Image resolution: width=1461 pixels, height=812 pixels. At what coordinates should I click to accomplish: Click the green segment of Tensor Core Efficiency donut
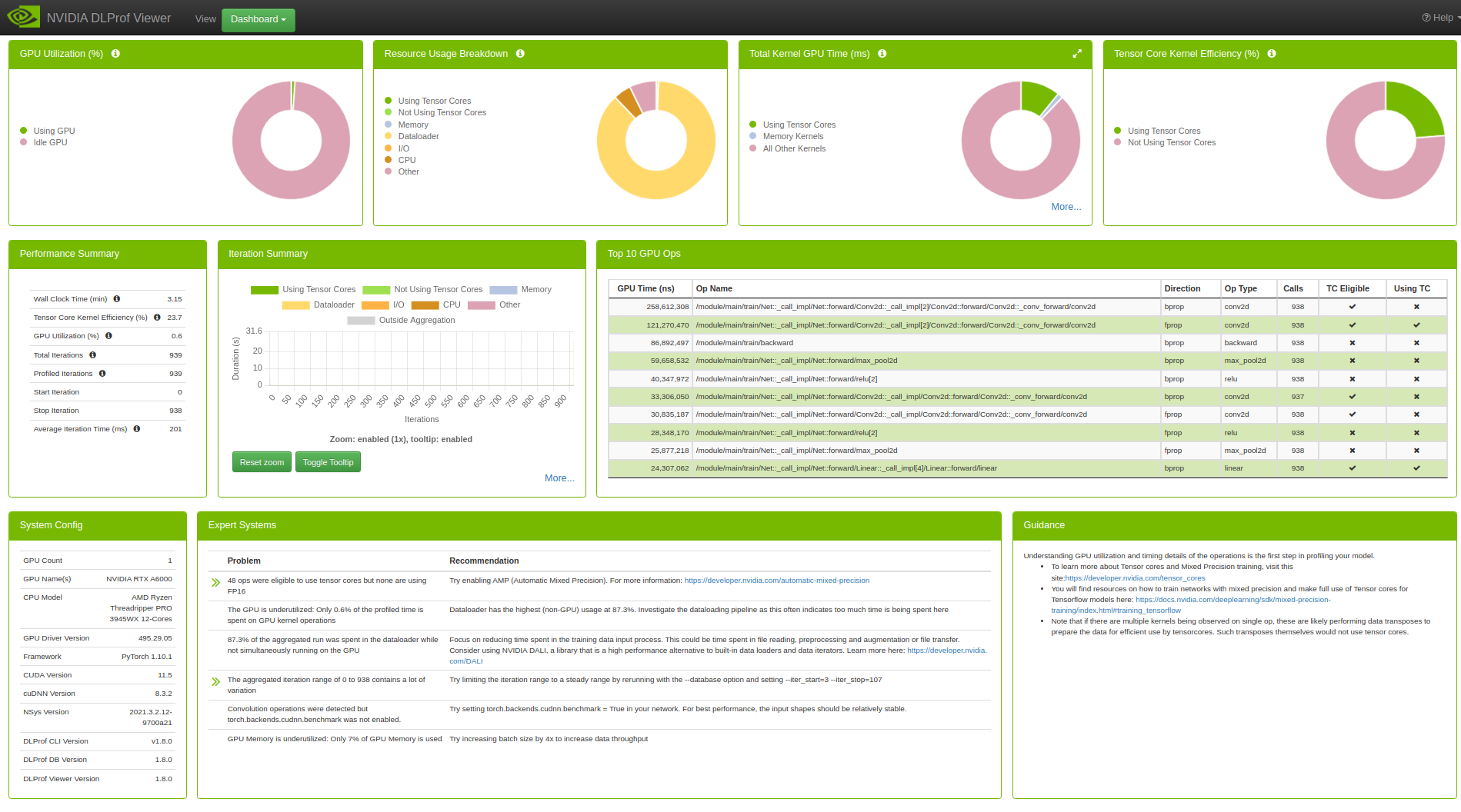click(1416, 108)
